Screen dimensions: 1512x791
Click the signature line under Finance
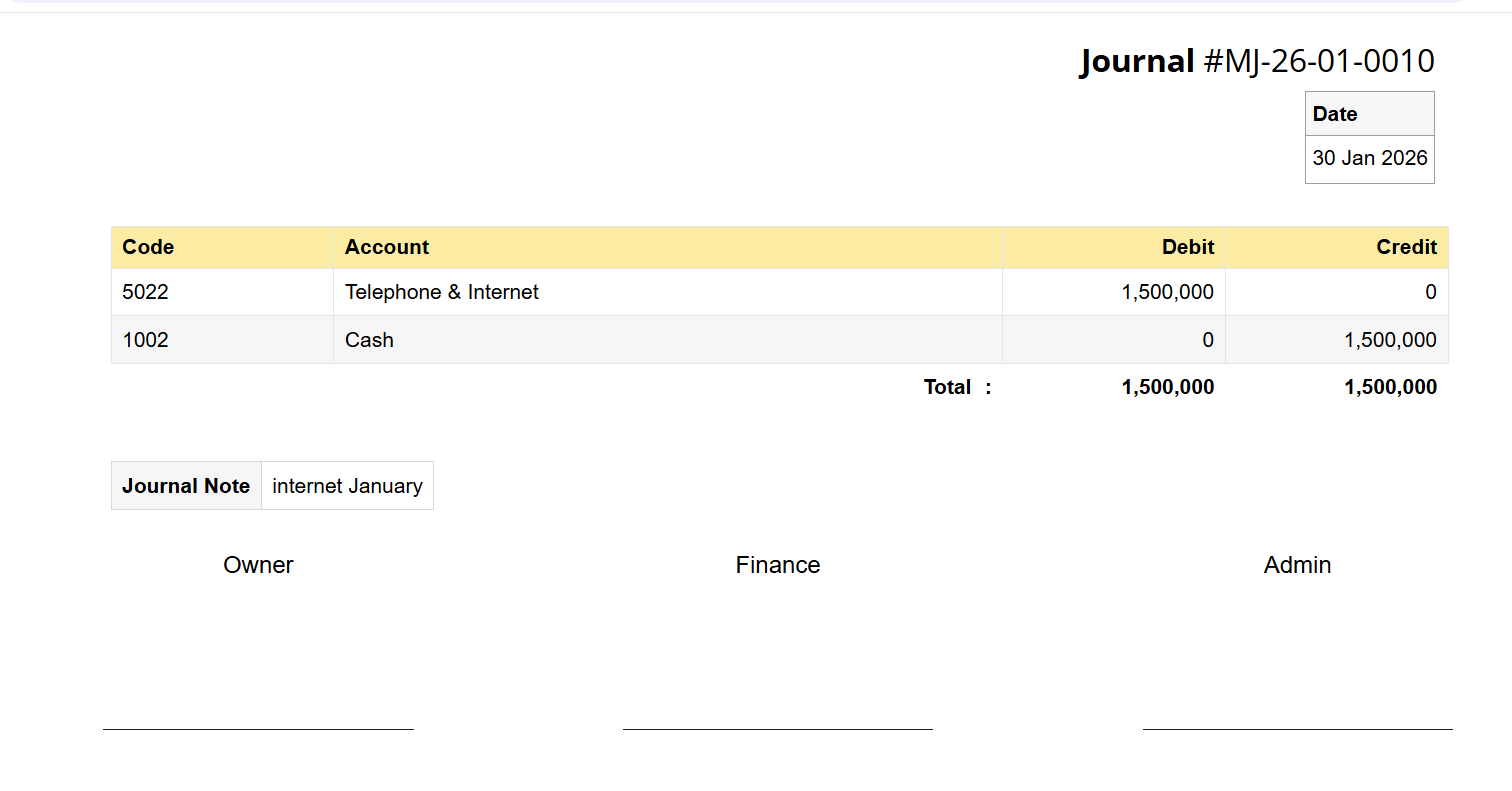(777, 729)
